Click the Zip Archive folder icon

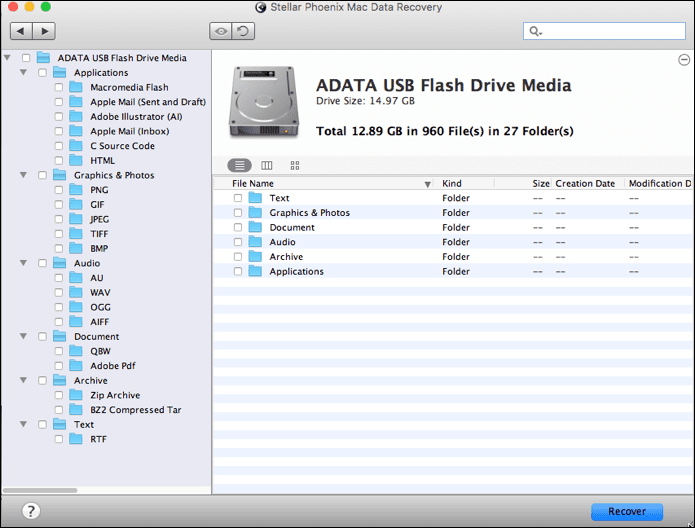tap(76, 395)
